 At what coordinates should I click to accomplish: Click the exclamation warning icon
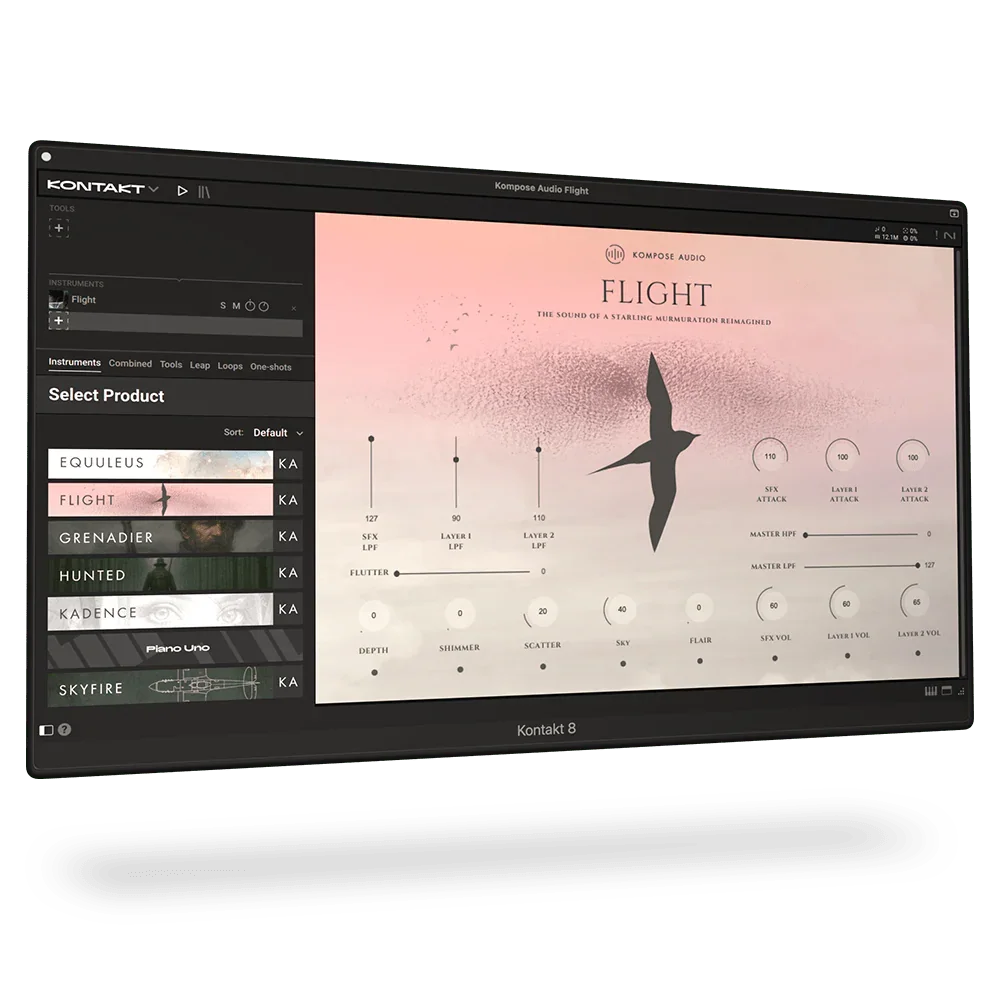(x=936, y=234)
